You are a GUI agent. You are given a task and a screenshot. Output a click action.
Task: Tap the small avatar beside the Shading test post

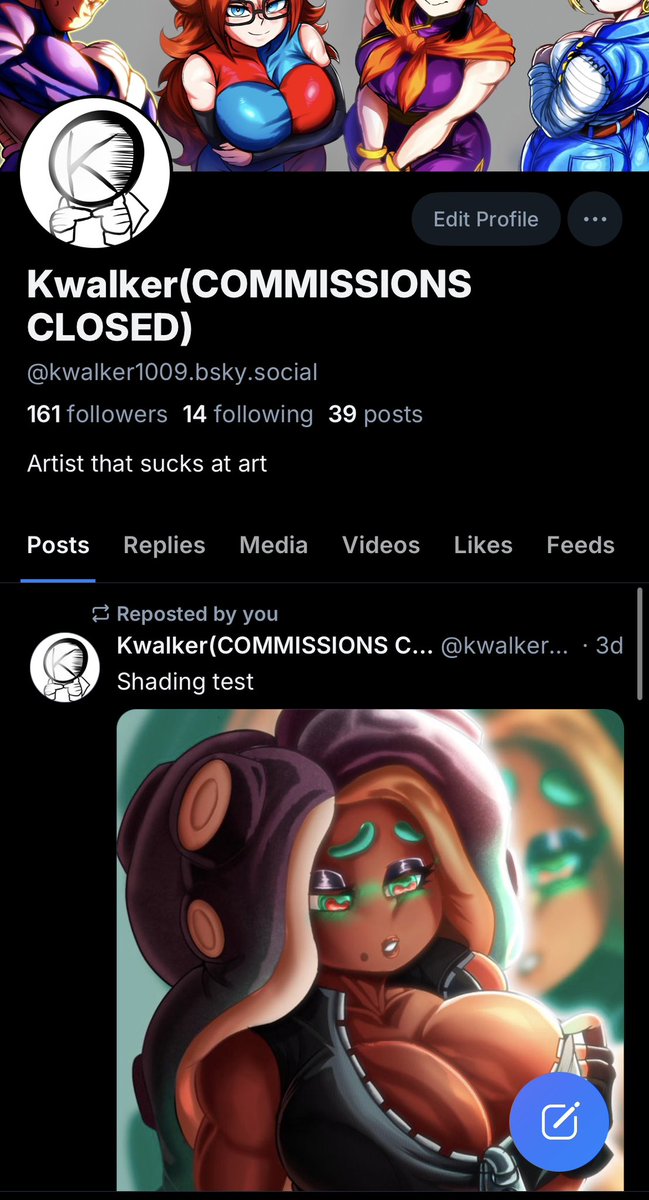pyautogui.click(x=64, y=668)
